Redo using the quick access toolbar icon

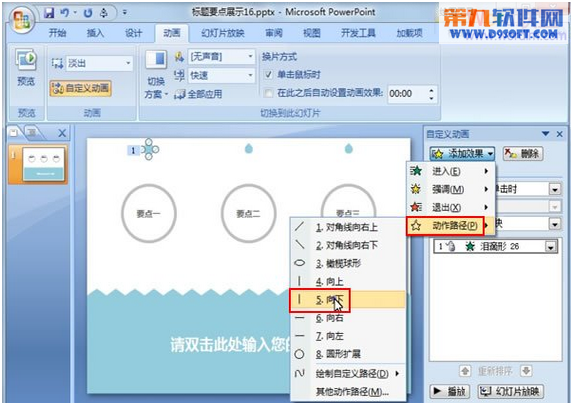[x=88, y=13]
